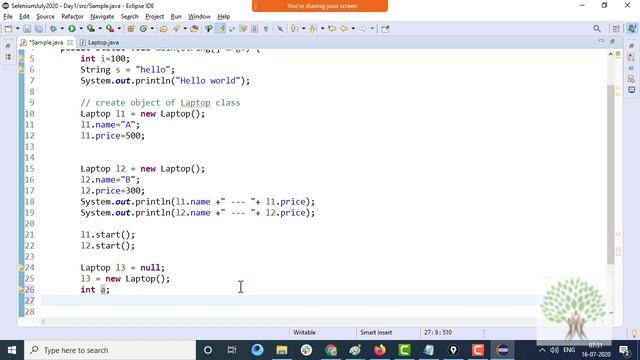Click the Save All toolbar icon
Screen dimensions: 640x360
click(39, 29)
